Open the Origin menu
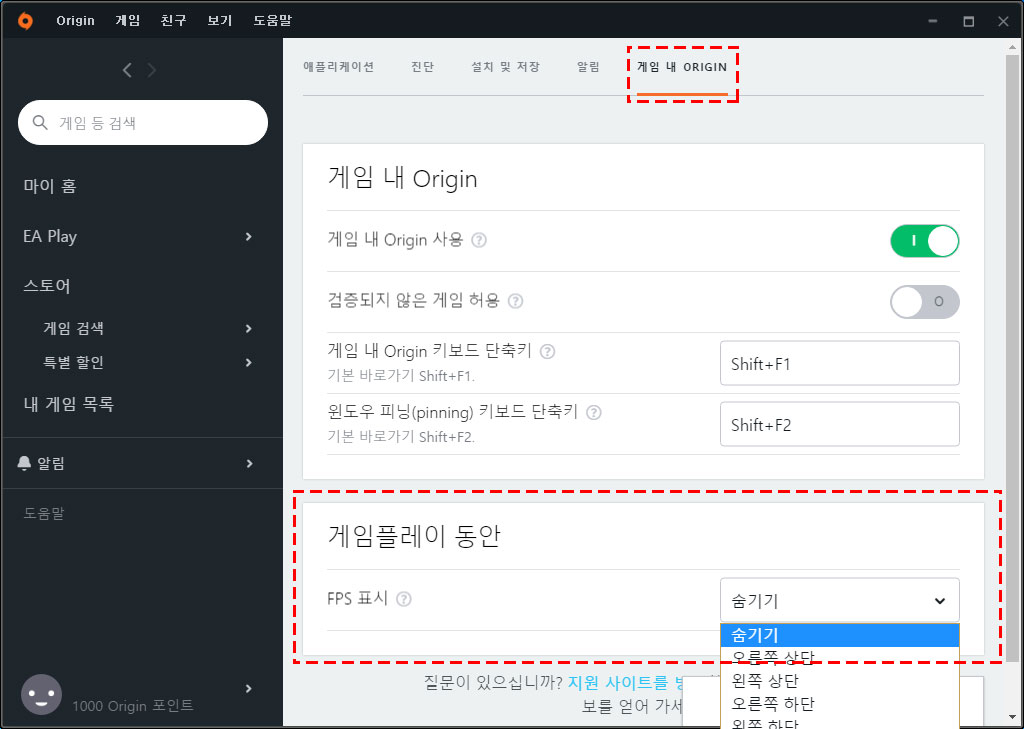 (x=75, y=21)
